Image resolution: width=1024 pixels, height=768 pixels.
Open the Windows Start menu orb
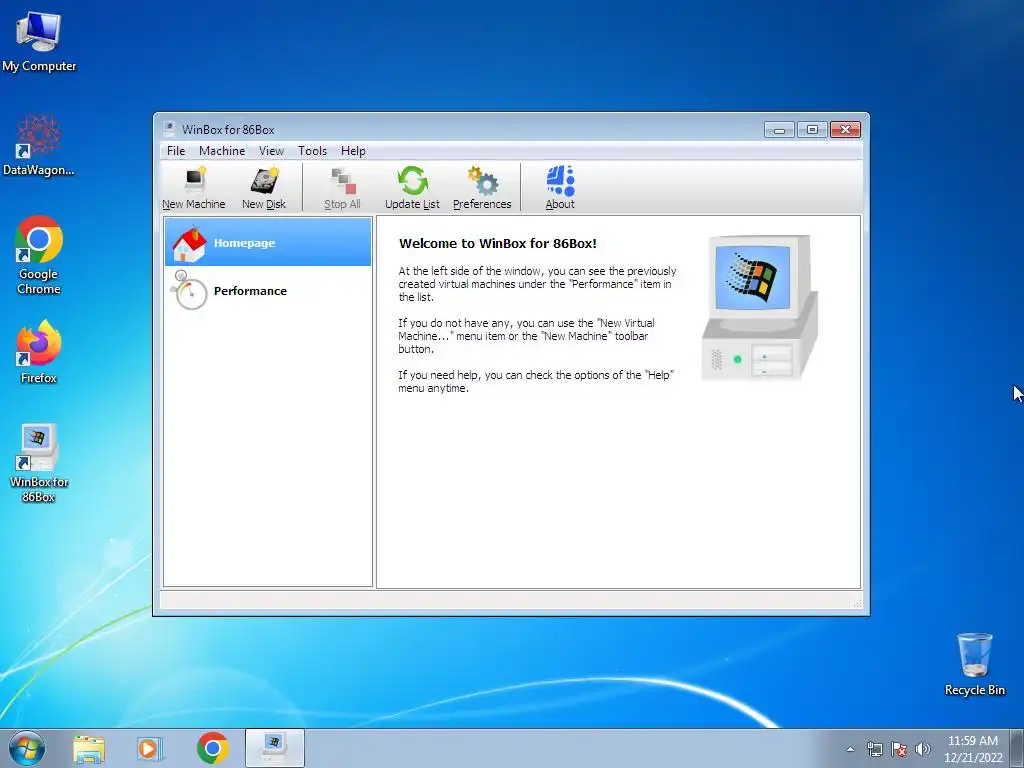pyautogui.click(x=27, y=748)
